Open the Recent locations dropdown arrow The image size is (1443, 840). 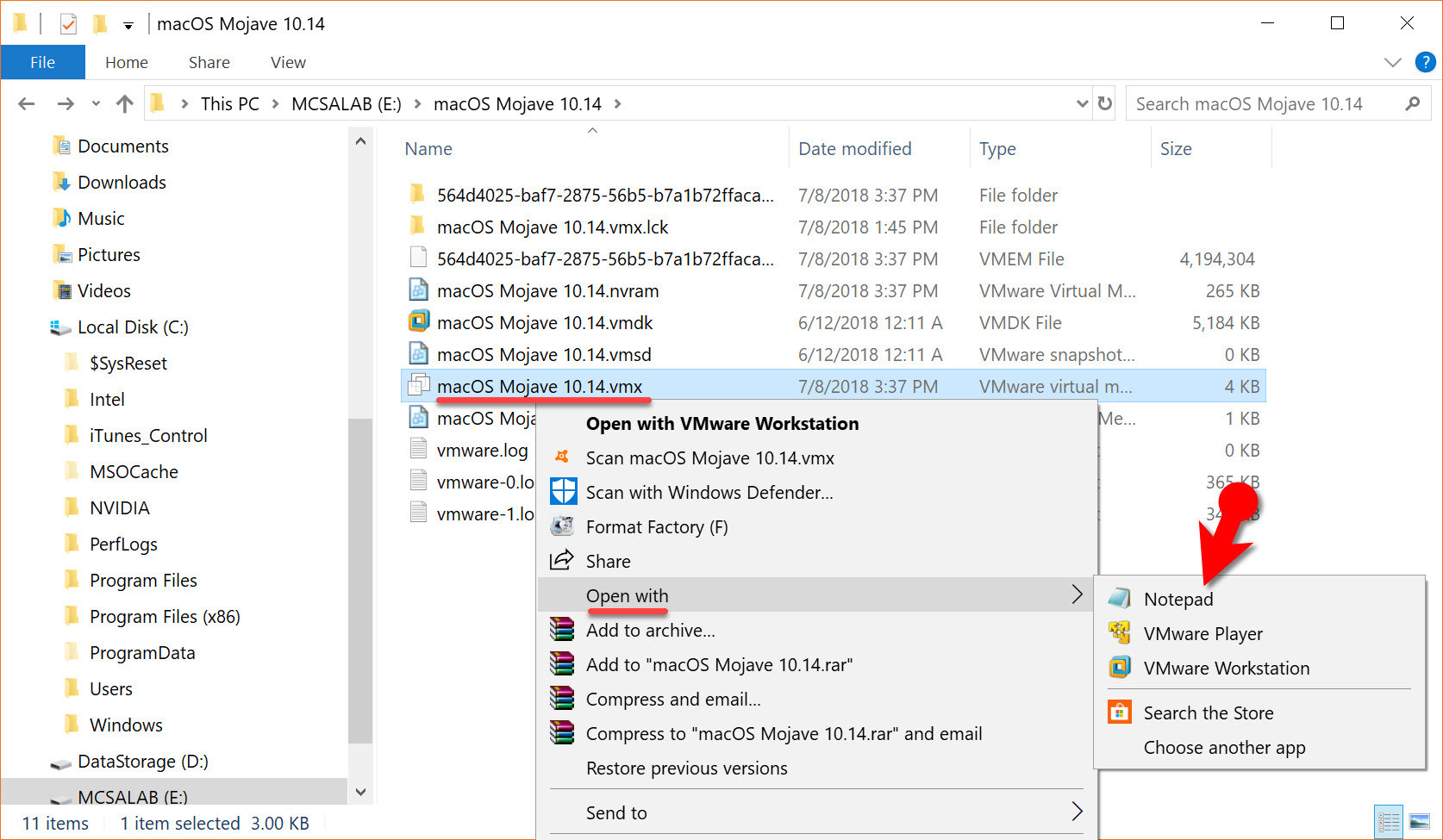pyautogui.click(x=96, y=104)
